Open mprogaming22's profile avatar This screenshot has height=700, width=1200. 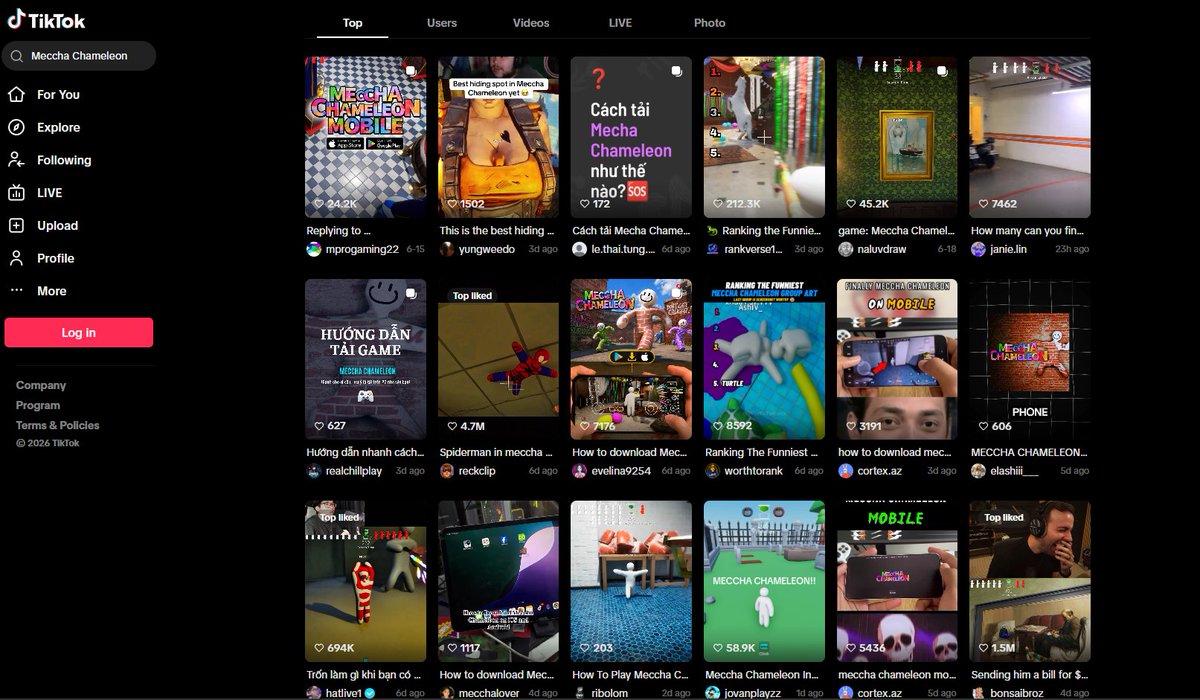(x=314, y=249)
